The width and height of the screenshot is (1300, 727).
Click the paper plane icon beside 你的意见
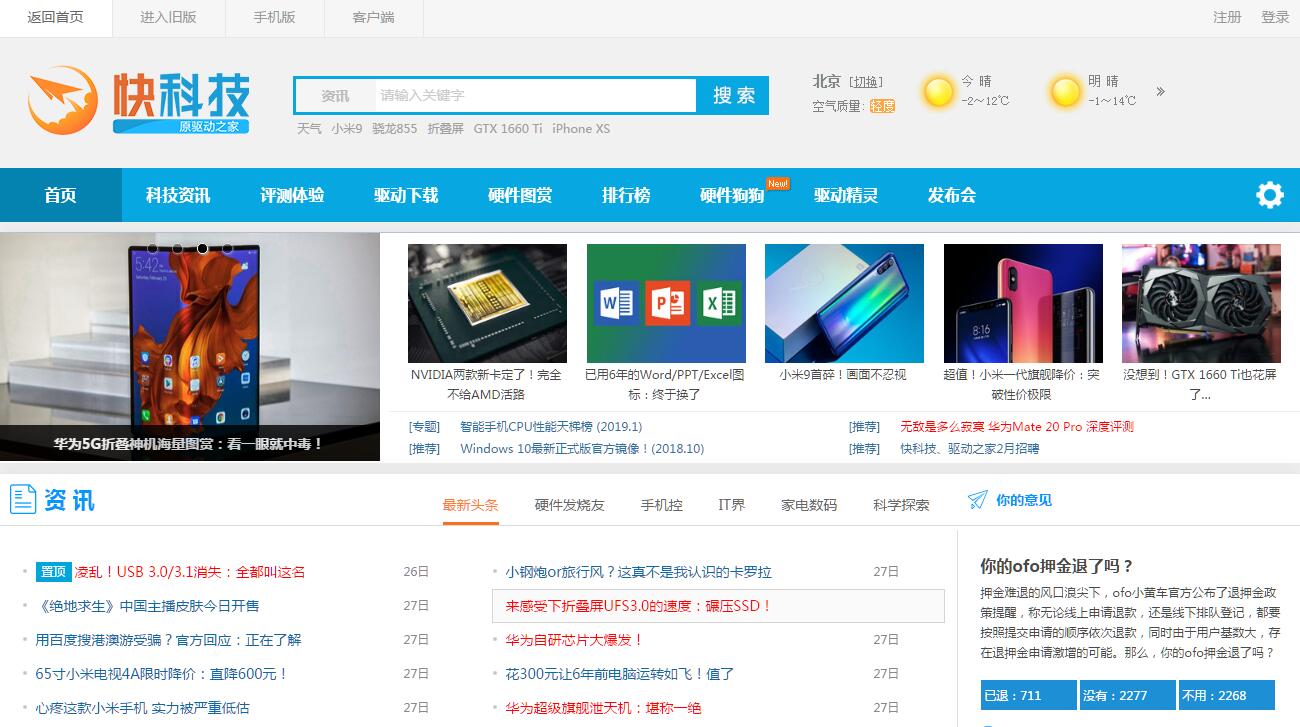977,500
